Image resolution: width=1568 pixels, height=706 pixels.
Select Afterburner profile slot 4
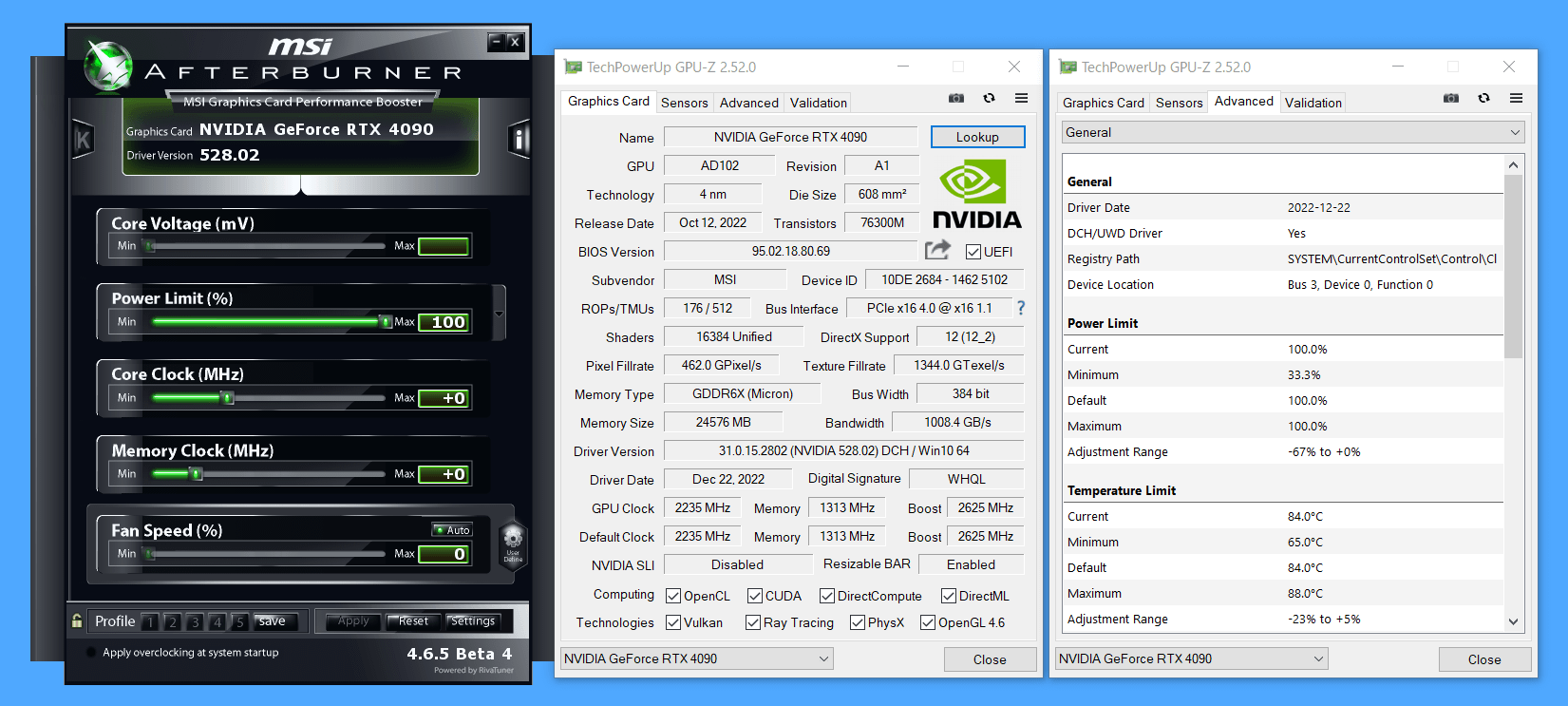tap(217, 621)
